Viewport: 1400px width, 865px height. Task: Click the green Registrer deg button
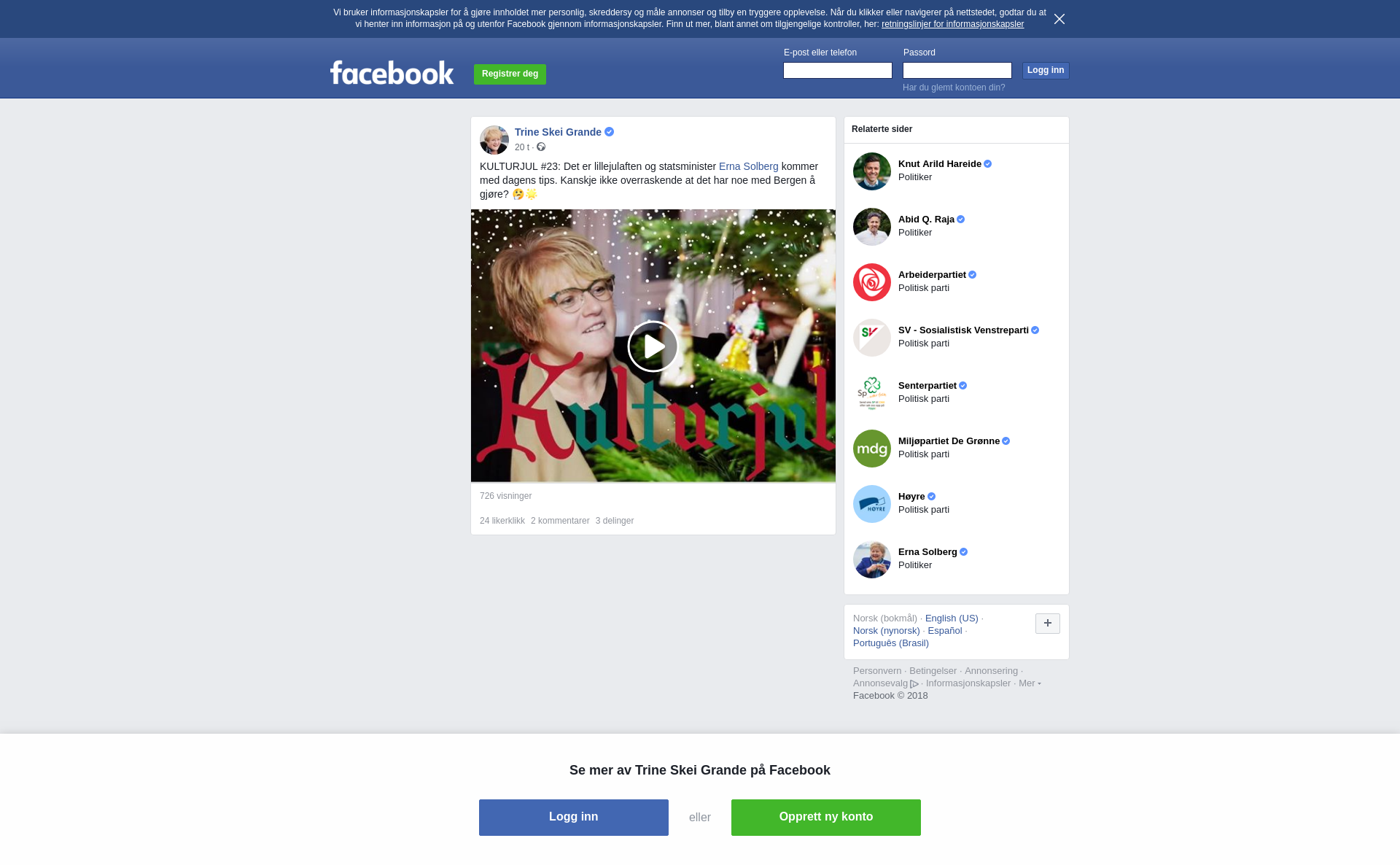pyautogui.click(x=510, y=74)
